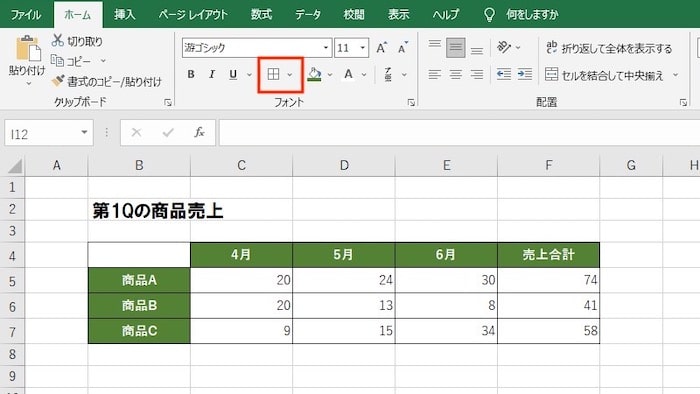Click the decrease indent icon
This screenshot has width=700, height=394.
point(504,75)
